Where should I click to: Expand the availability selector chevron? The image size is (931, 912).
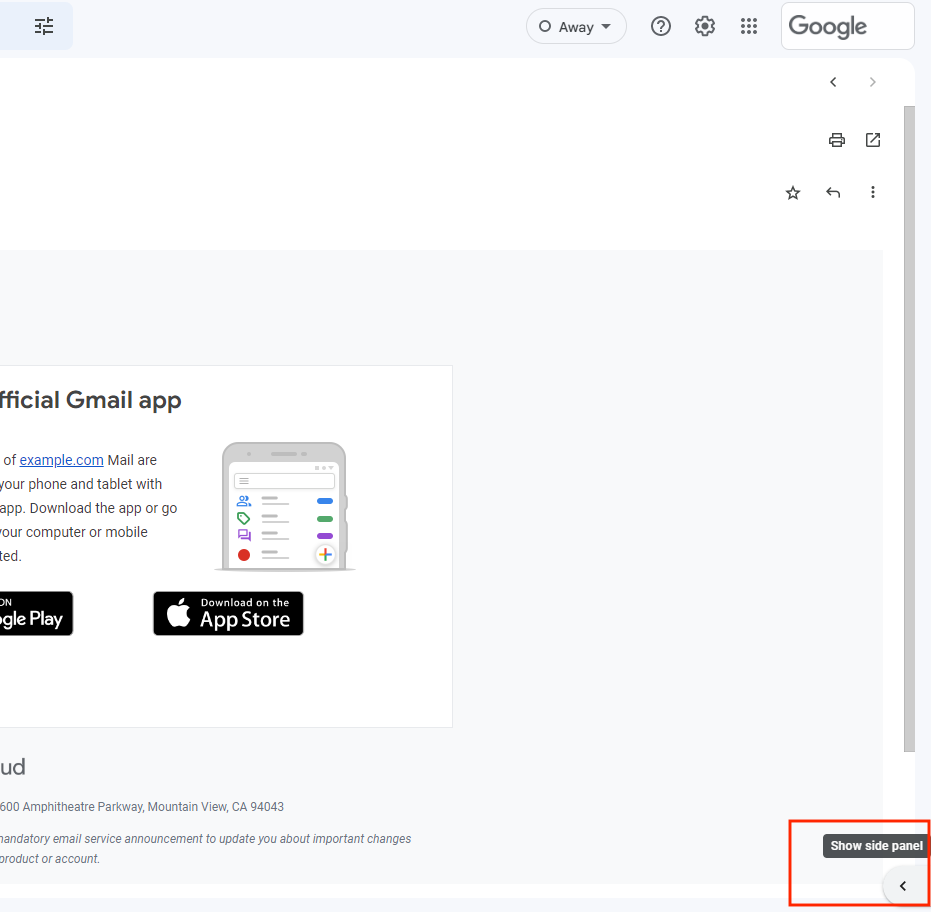(x=604, y=26)
